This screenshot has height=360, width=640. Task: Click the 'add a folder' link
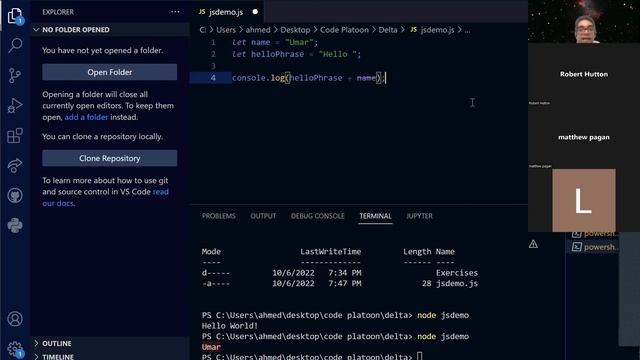tap(86, 117)
